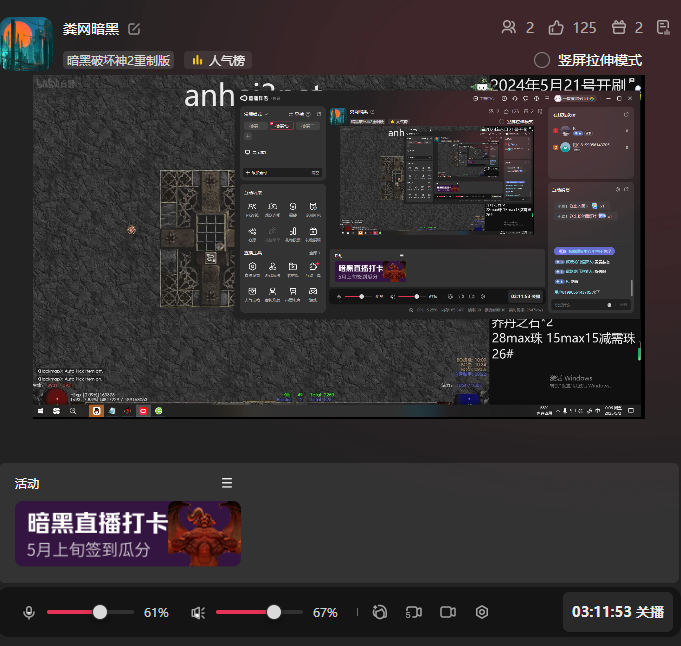The height and width of the screenshot is (646, 681).
Task: Click the stream title 粪网暗黑
Action: click(91, 29)
